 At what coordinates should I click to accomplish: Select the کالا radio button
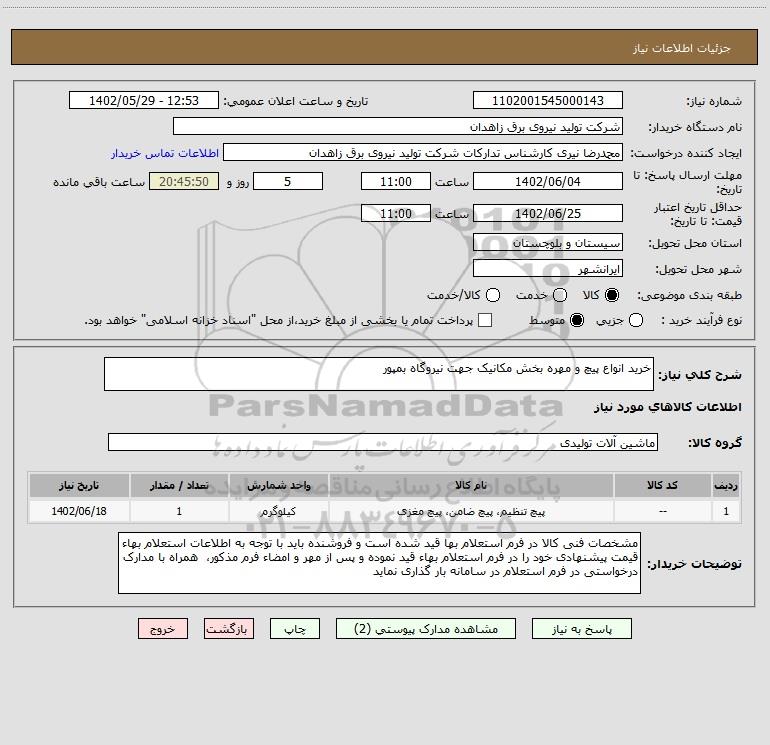(612, 295)
